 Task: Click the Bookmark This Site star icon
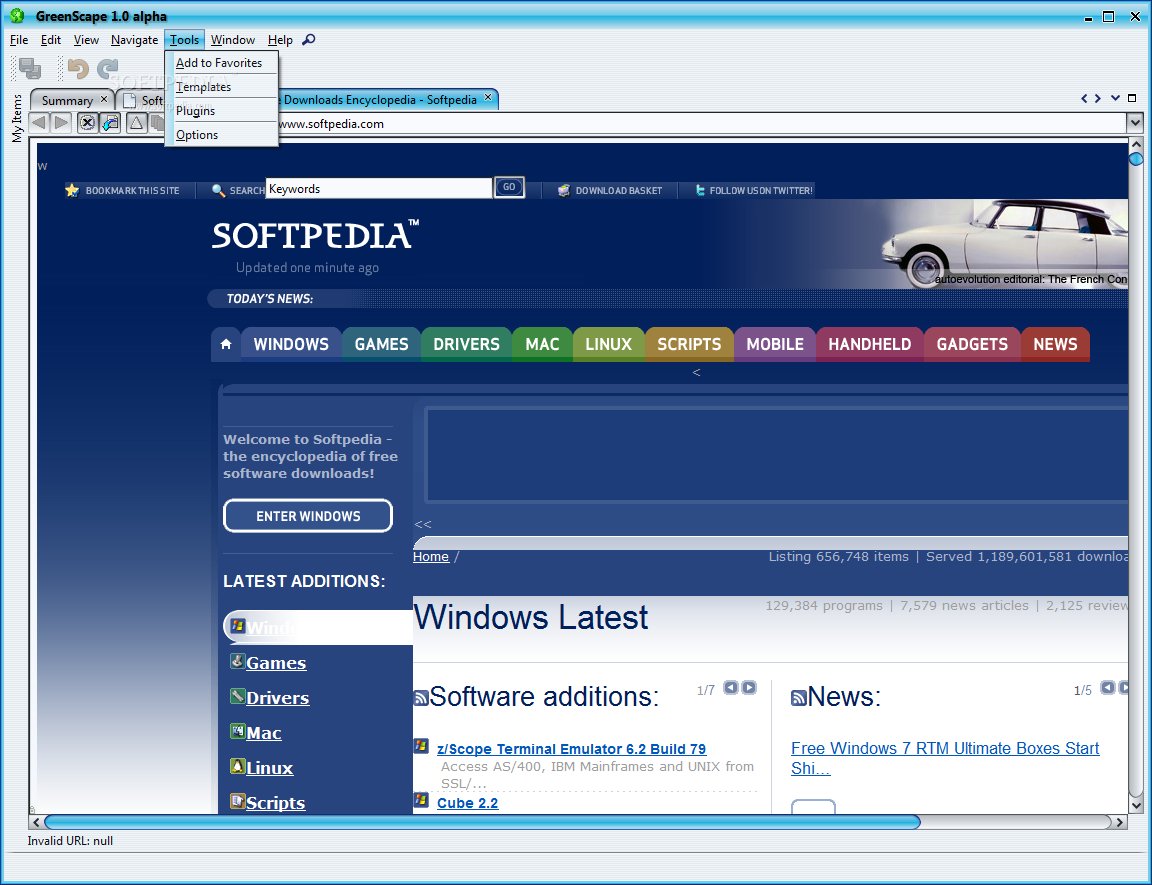coord(72,190)
